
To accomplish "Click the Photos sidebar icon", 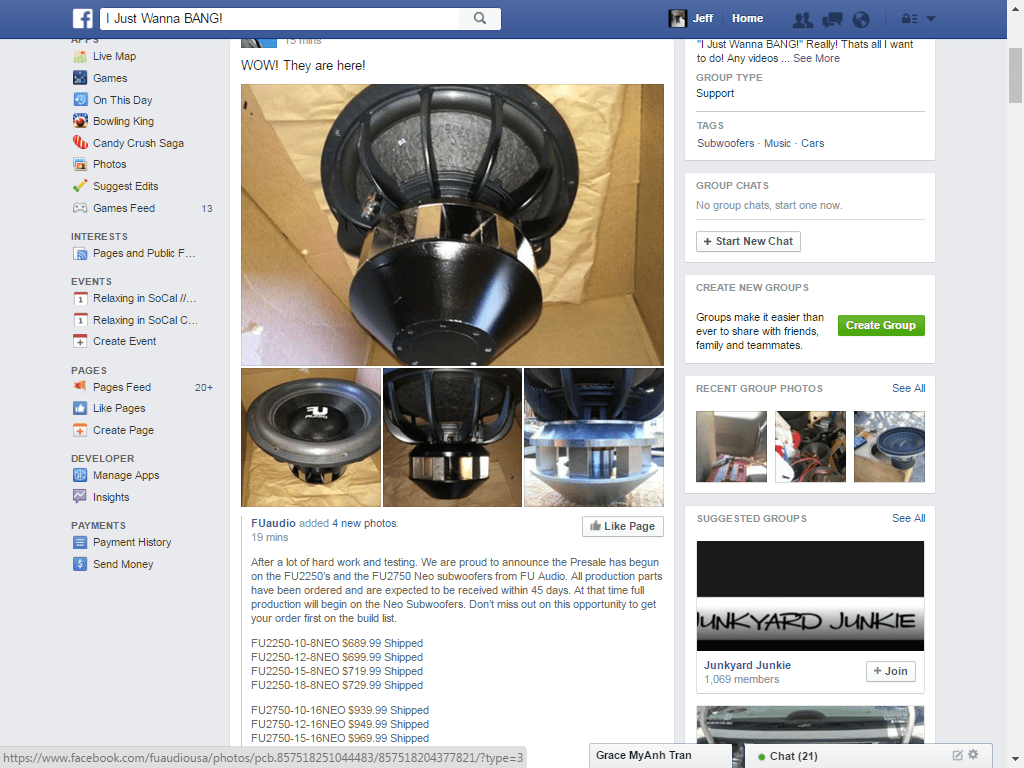I will click(80, 165).
